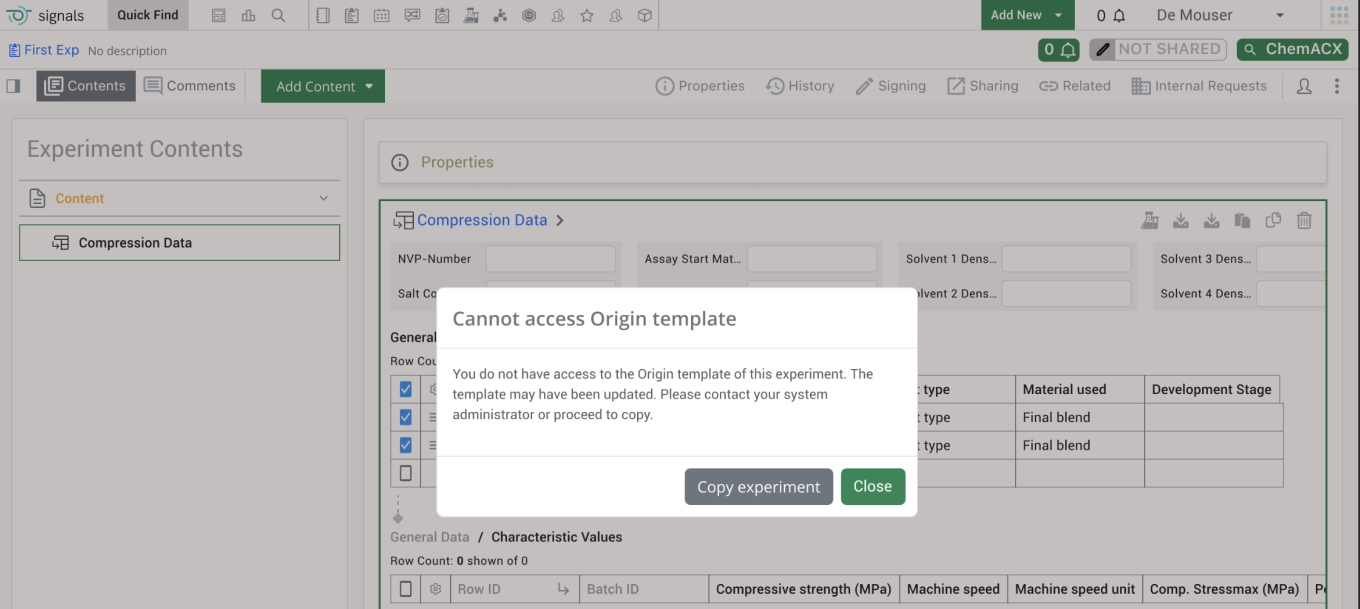Open the Compression Data title link
This screenshot has width=1360, height=609.
point(482,220)
